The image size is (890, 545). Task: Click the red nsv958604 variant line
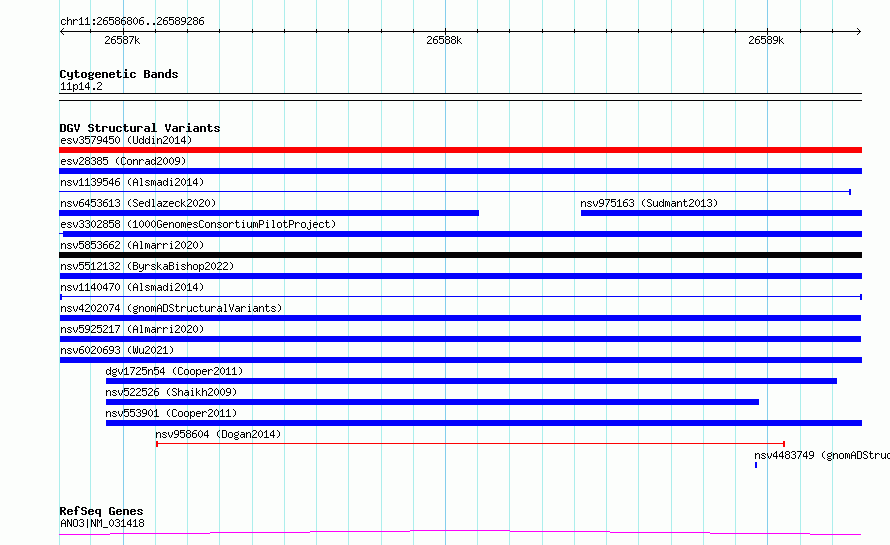(x=471, y=444)
